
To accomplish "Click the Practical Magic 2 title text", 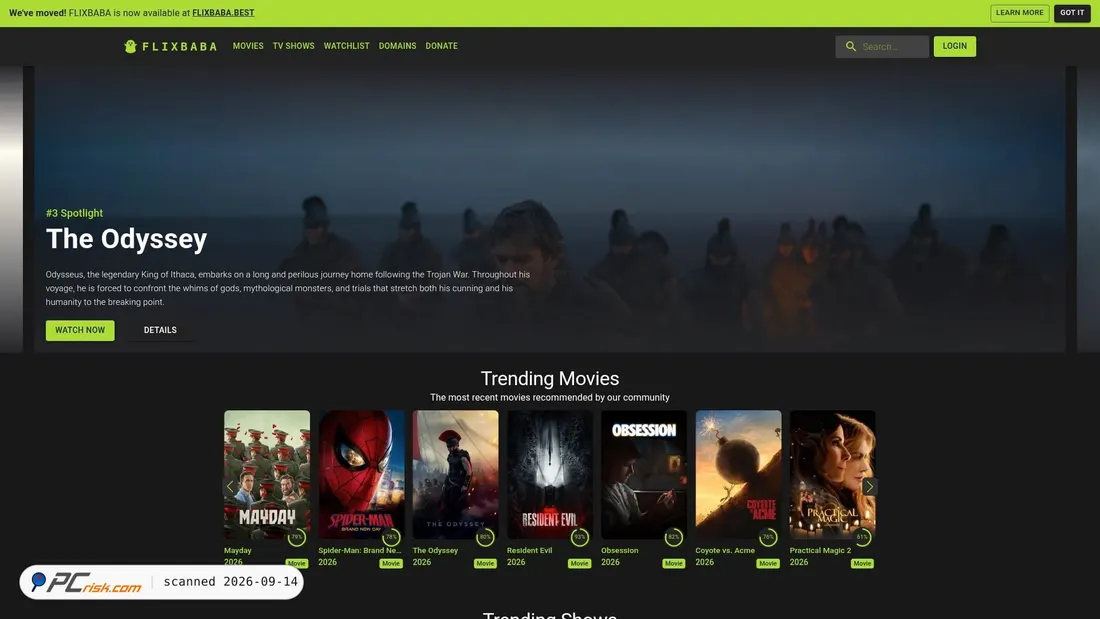I will 820,550.
